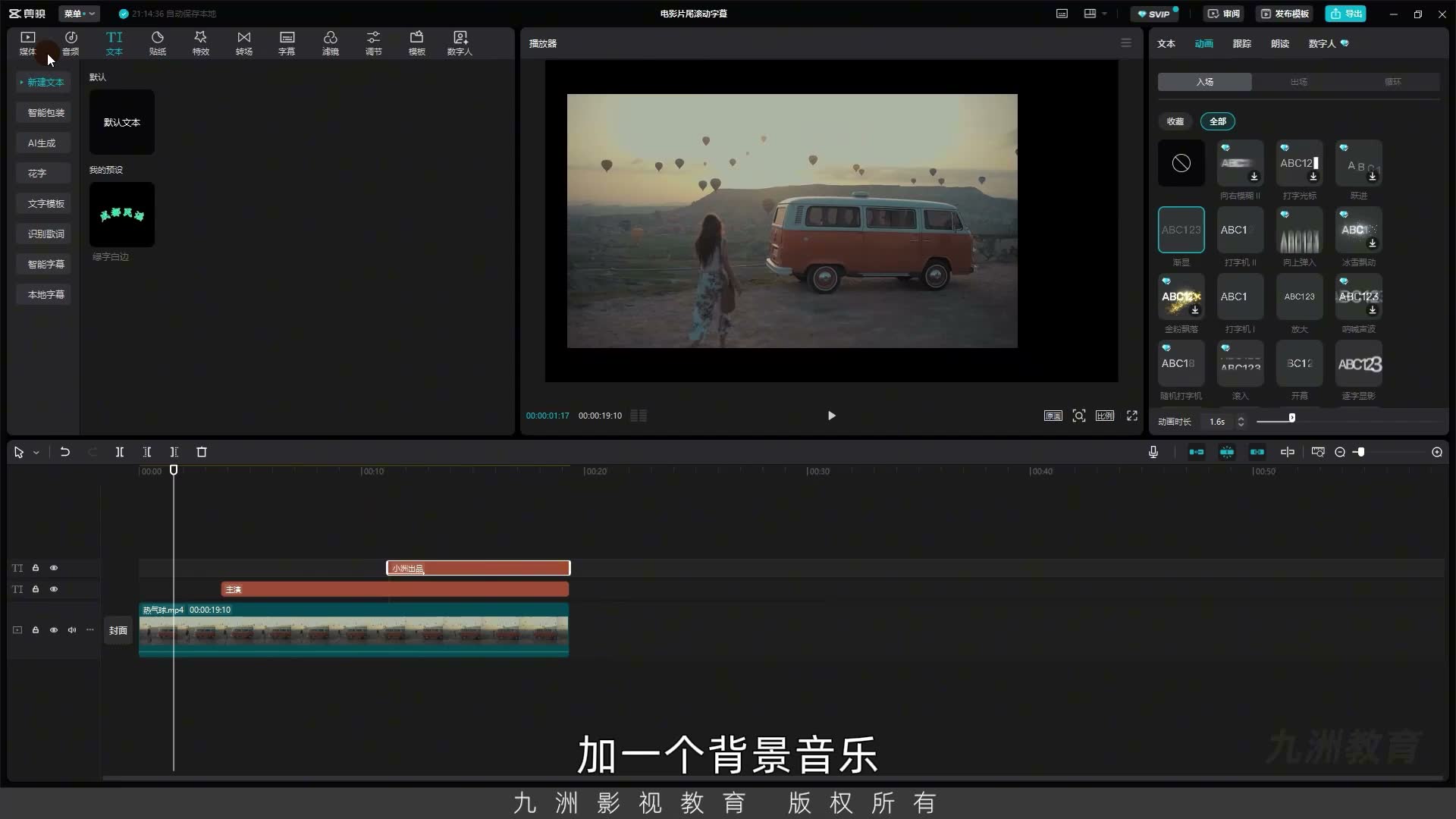Screen dimensions: 1456x819
Task: Open the 字幕 subtitles panel icon
Action: click(x=287, y=43)
